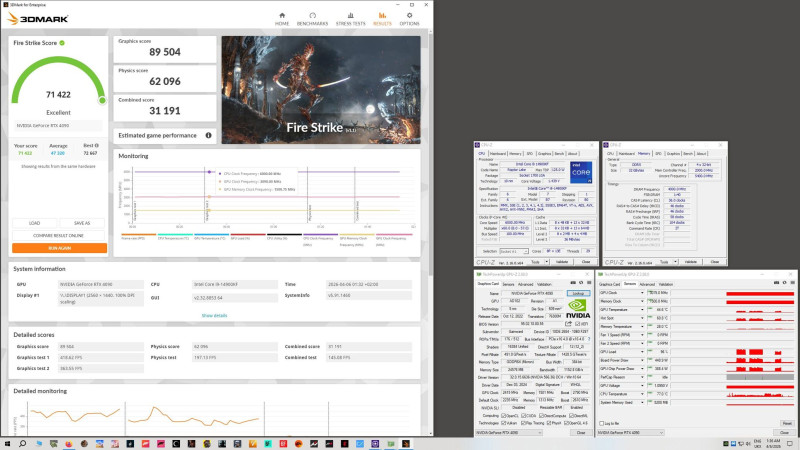Switch to Mainboard tab in CPU-Z CPU window
Image resolution: width=800 pixels, height=450 pixels.
[497, 153]
